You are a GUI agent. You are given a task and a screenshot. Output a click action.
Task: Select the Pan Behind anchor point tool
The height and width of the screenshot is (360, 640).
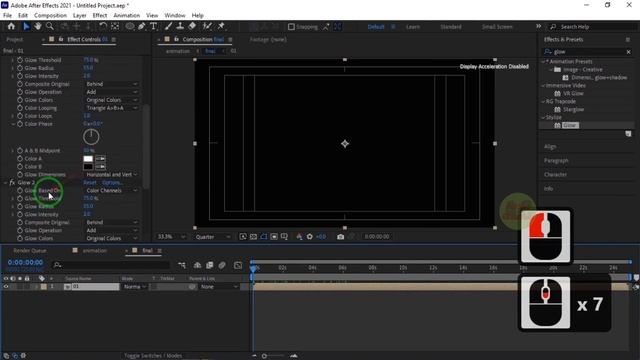(115, 27)
